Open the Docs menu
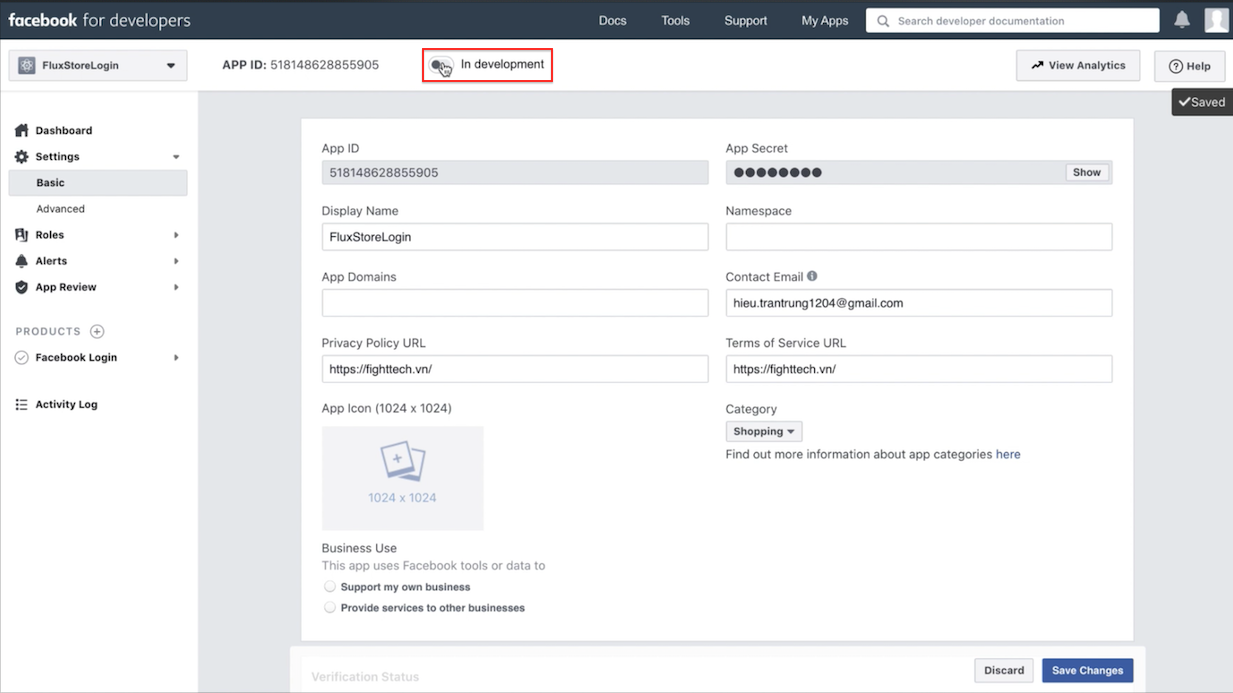Screen dimensions: 1233x693 click(x=612, y=21)
